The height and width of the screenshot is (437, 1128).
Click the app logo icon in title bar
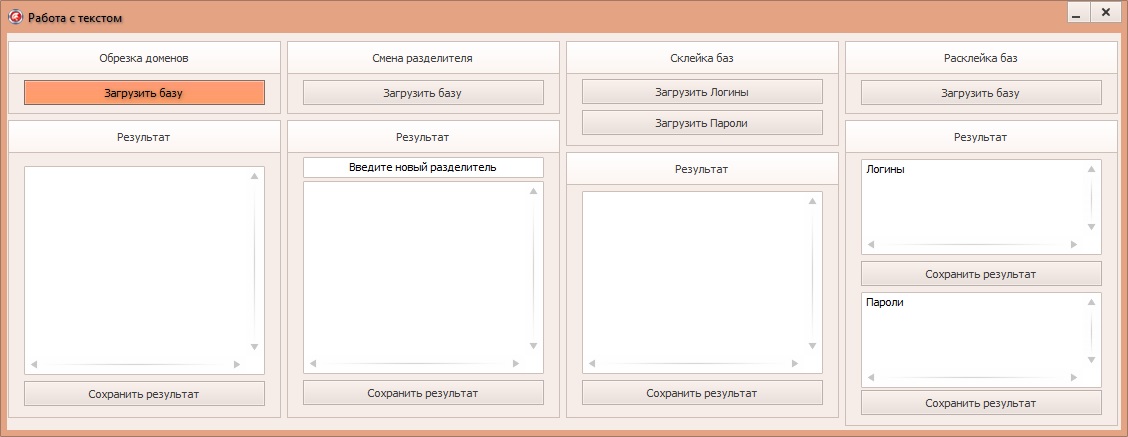(14, 17)
